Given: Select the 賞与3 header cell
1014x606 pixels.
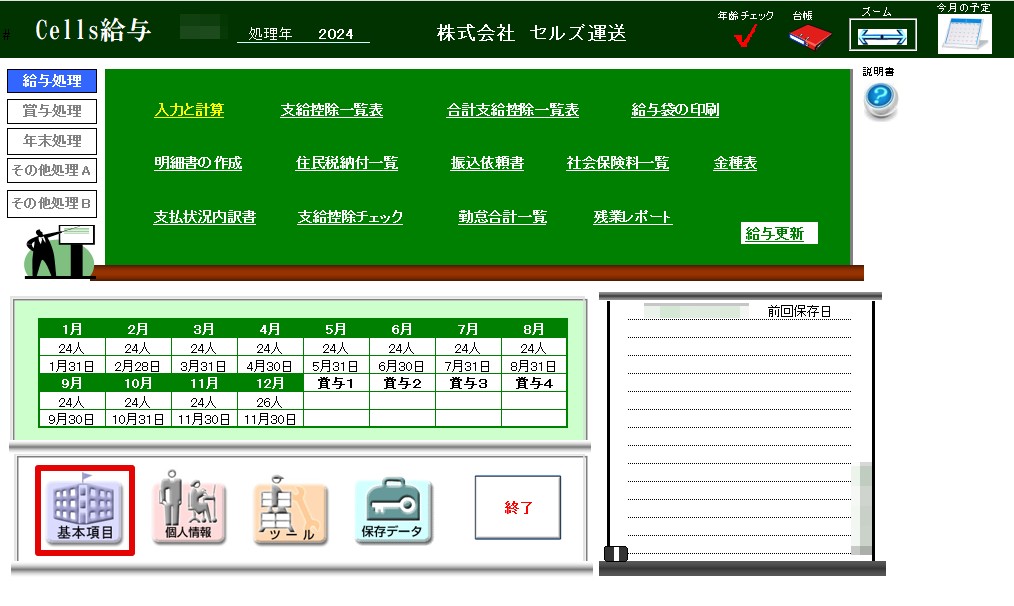Looking at the screenshot, I should pyautogui.click(x=468, y=383).
